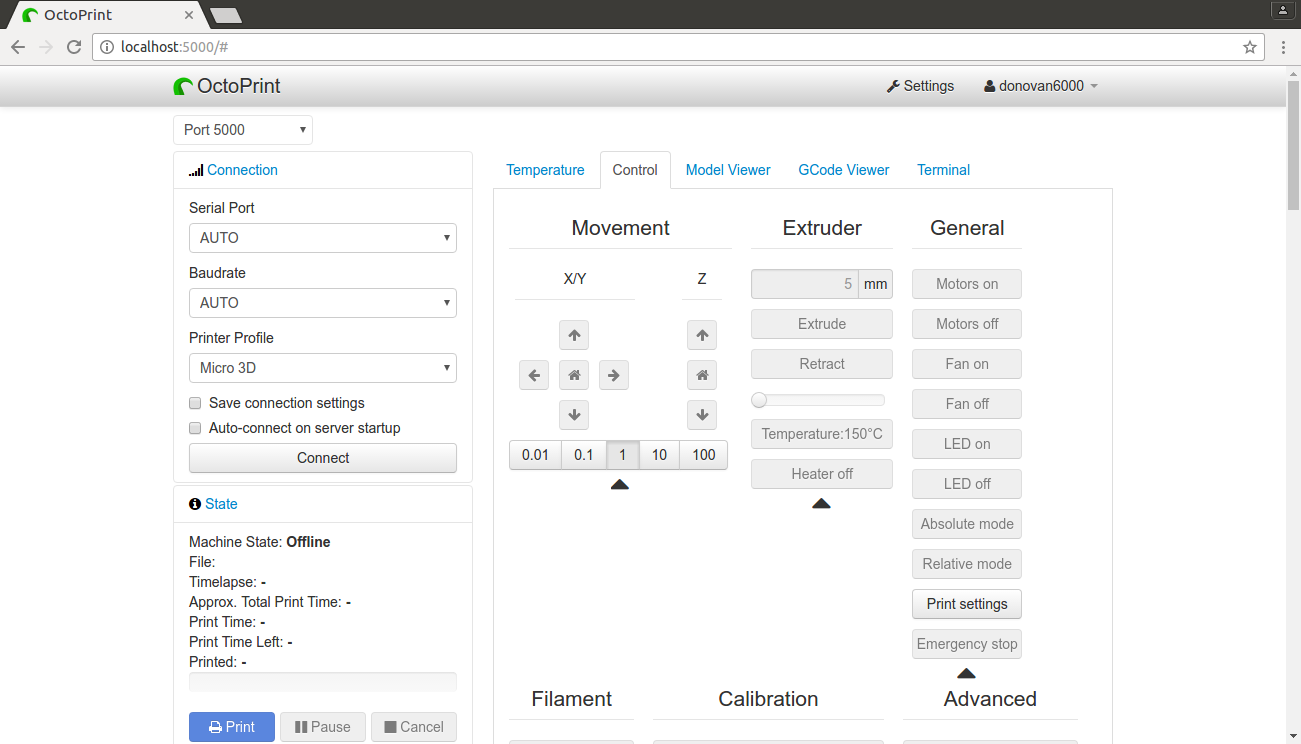Viewport: 1301px width, 744px height.
Task: Select 0.01 step distance
Action: click(x=535, y=455)
